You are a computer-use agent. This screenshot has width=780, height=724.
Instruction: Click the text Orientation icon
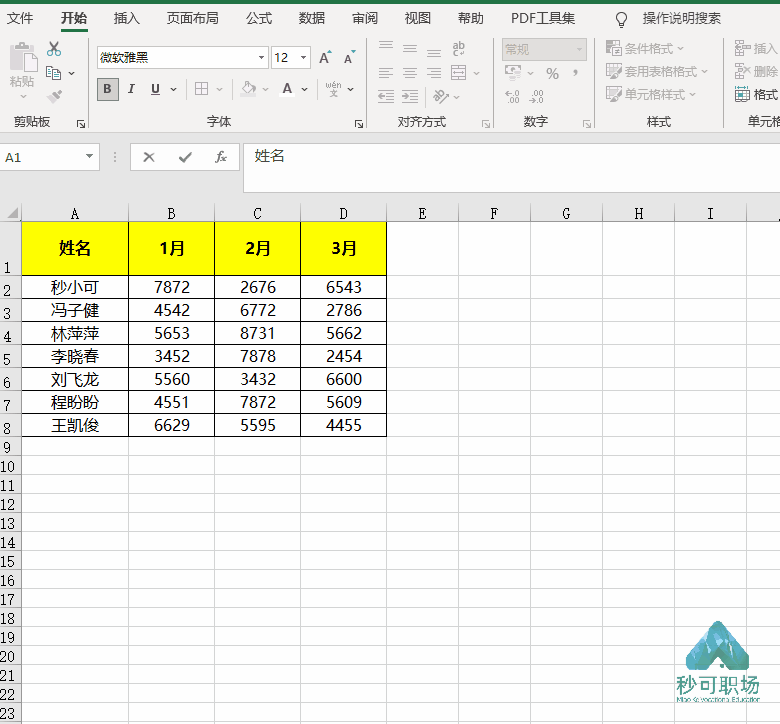(441, 96)
